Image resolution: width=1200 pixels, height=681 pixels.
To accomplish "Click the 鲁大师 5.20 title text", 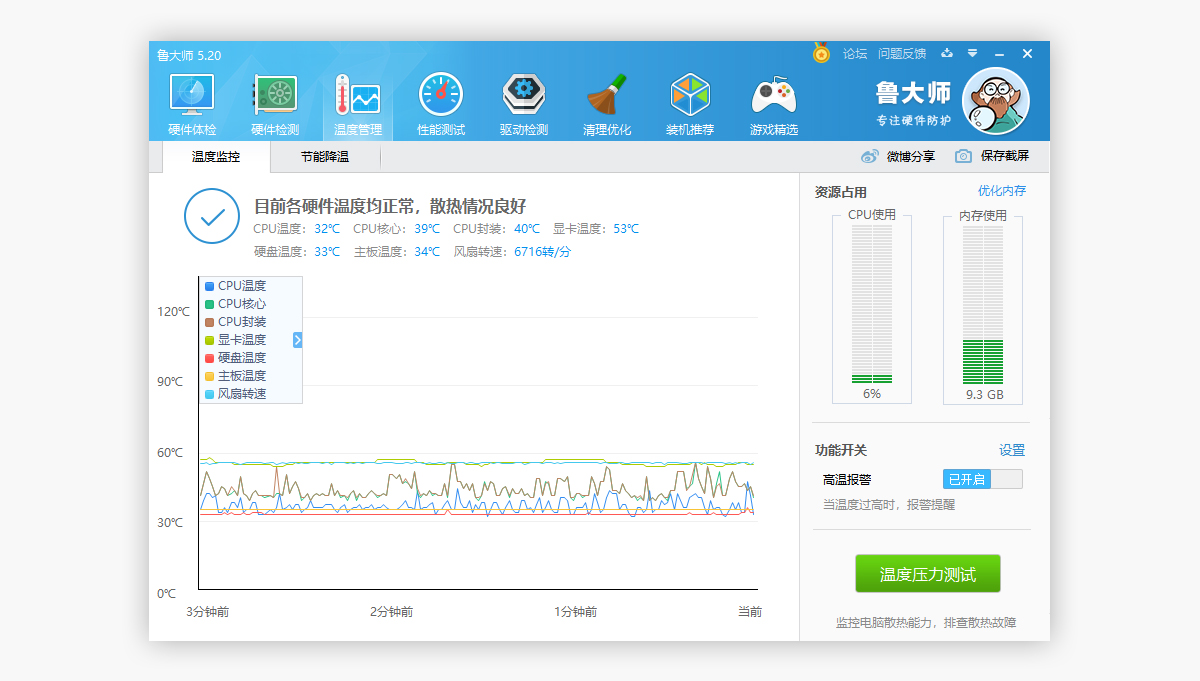I will [189, 55].
